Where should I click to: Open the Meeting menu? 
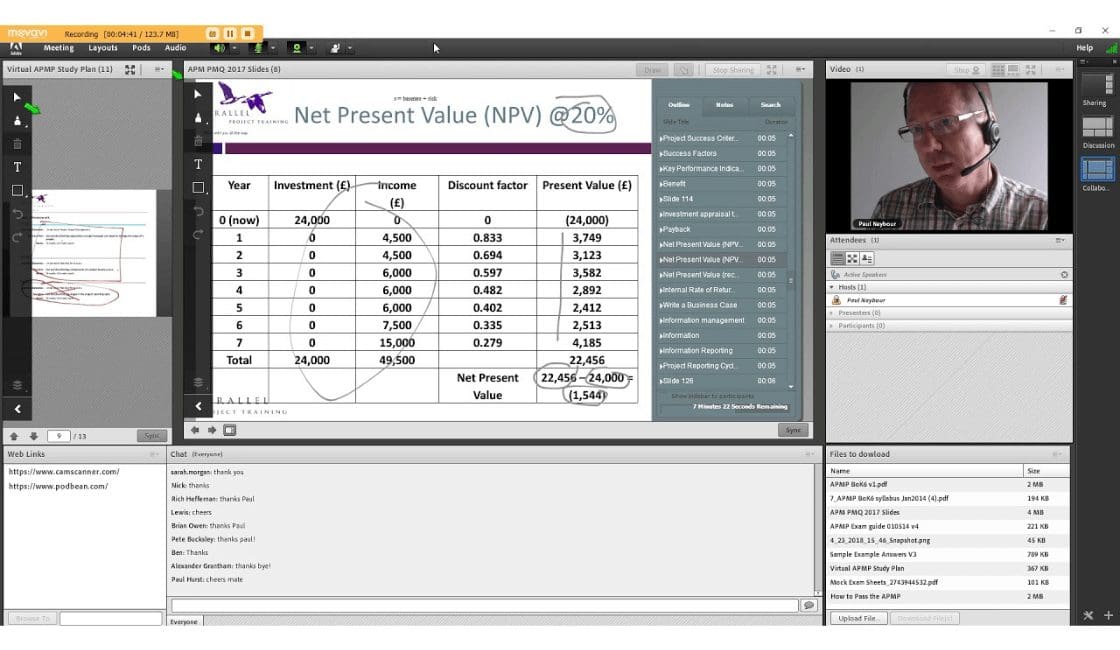(58, 48)
